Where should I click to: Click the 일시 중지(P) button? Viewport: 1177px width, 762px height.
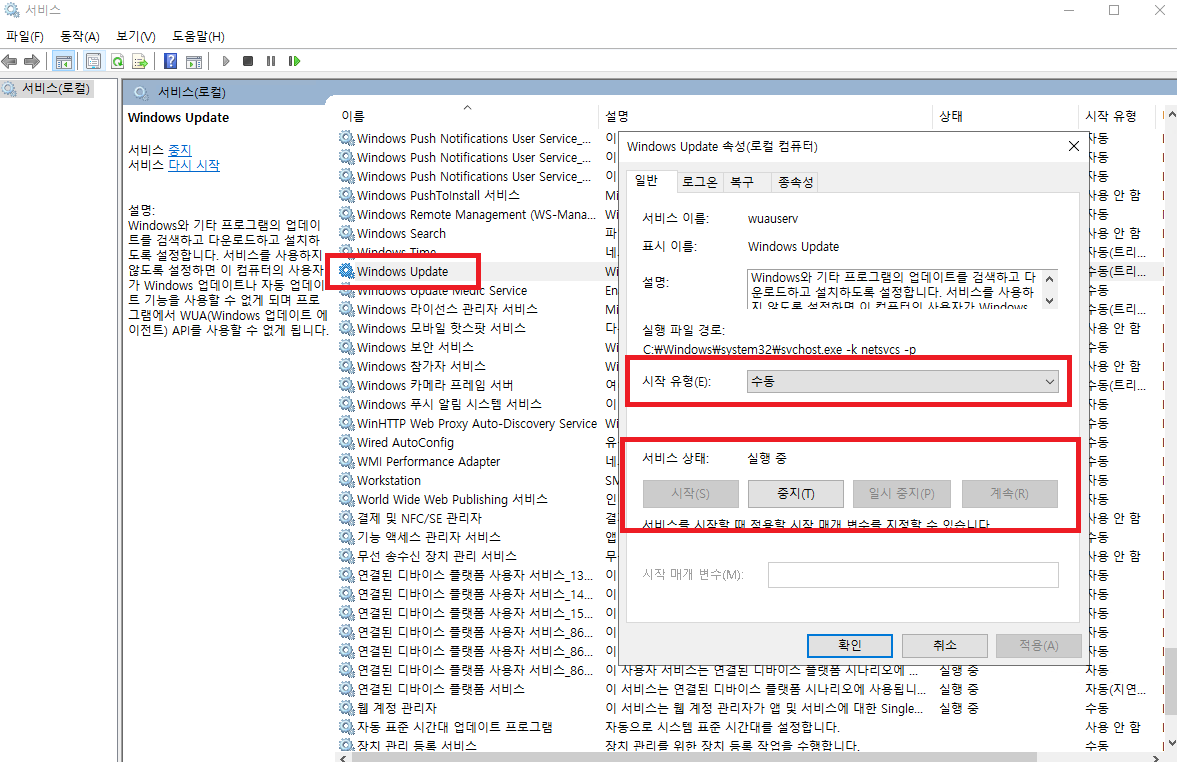point(902,493)
